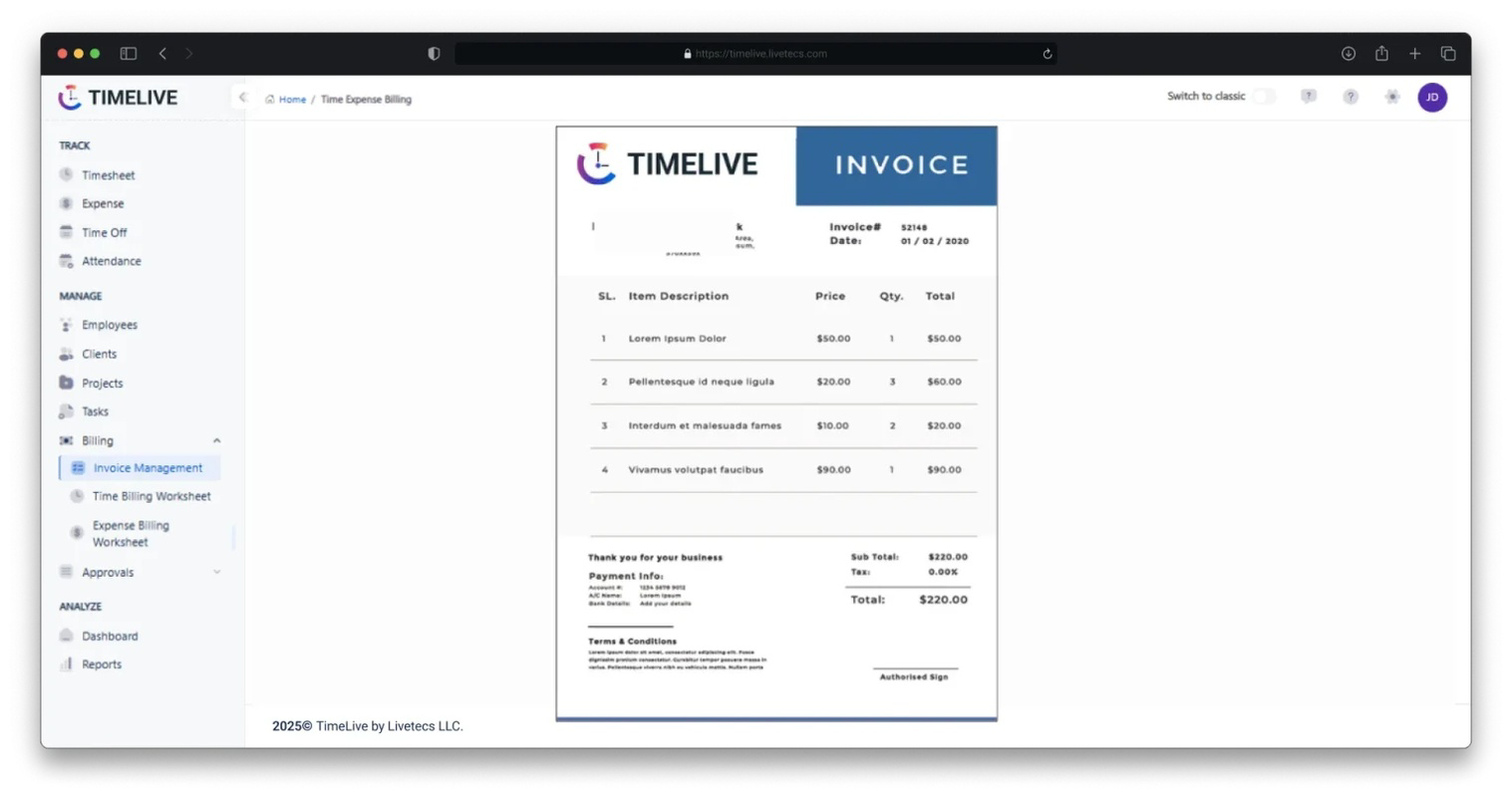The width and height of the screenshot is (1512, 797).
Task: Click the invoice date 01 / 02 / 2020
Action: pos(935,241)
